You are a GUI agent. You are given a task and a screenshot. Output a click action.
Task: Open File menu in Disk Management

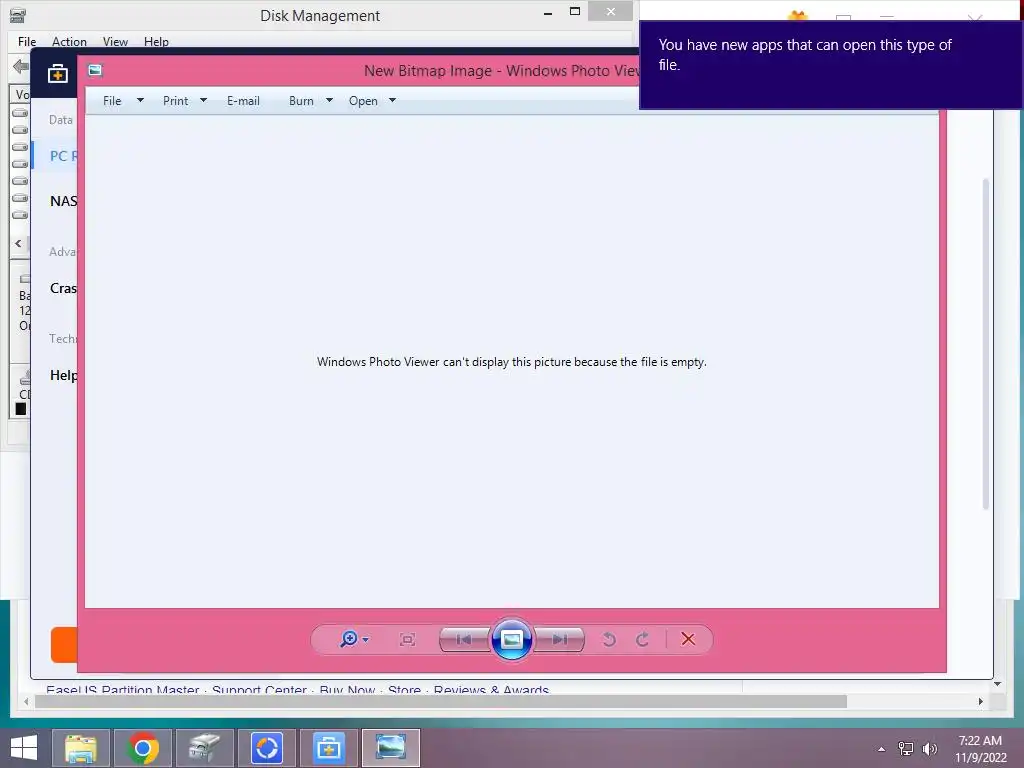[27, 41]
